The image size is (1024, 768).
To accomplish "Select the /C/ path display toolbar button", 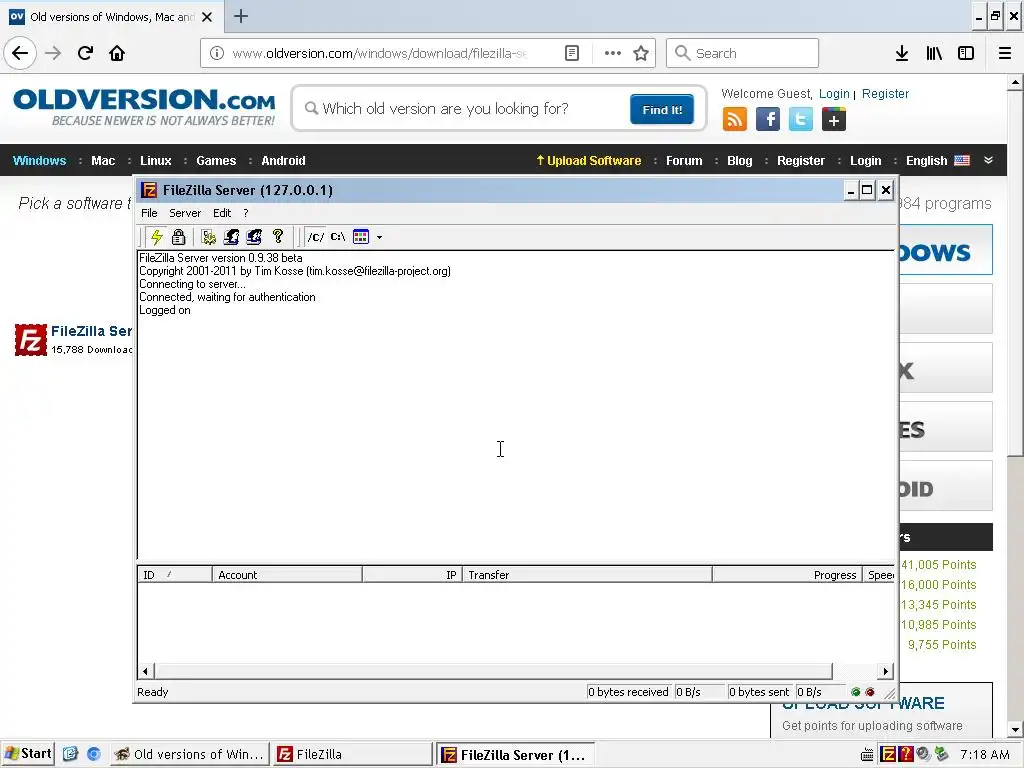I will [315, 236].
